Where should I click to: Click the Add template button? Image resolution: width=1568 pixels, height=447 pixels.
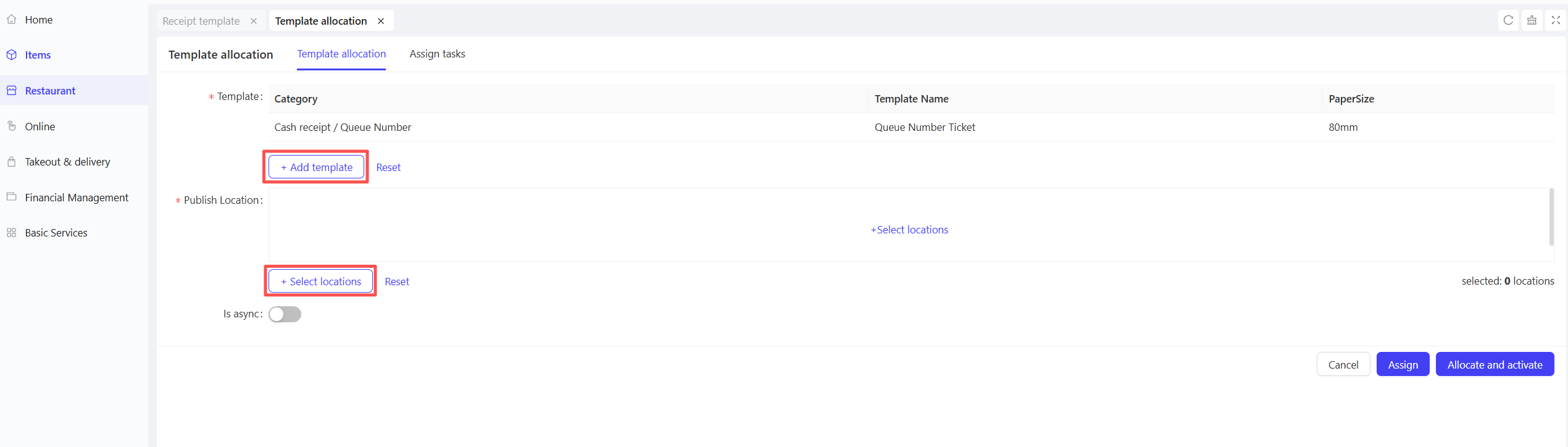316,167
